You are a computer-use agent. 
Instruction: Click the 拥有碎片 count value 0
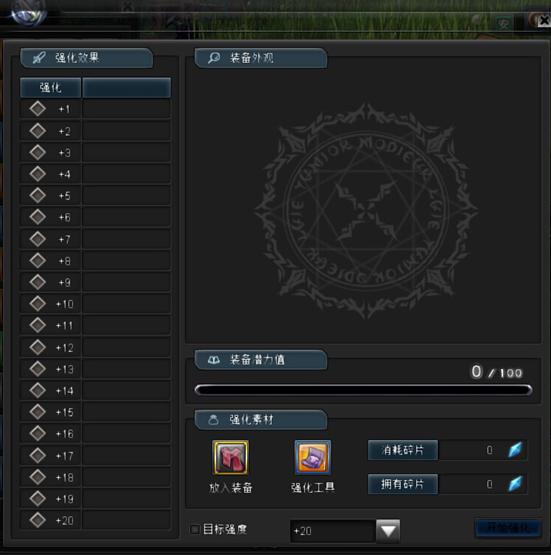(x=489, y=484)
